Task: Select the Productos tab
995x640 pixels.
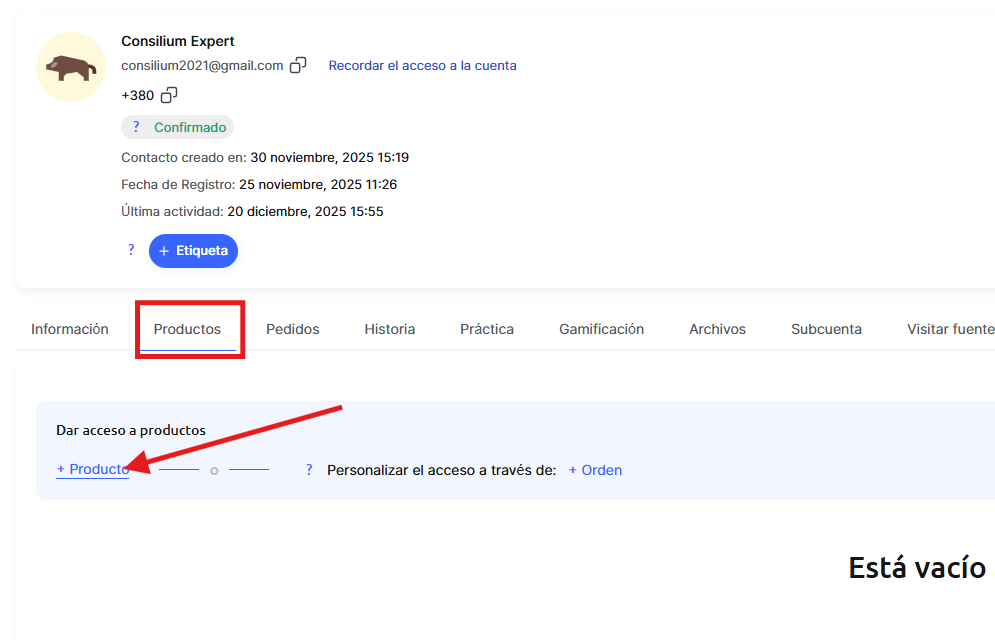Action: (x=187, y=329)
